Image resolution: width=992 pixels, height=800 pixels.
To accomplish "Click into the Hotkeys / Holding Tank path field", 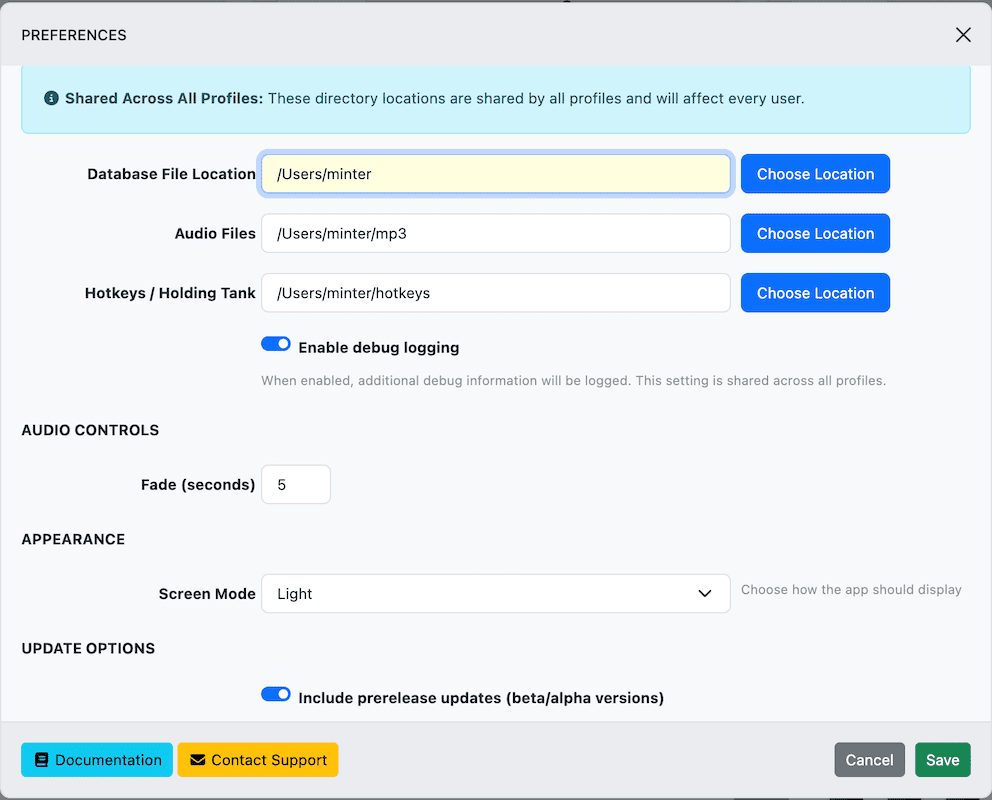I will [x=495, y=293].
